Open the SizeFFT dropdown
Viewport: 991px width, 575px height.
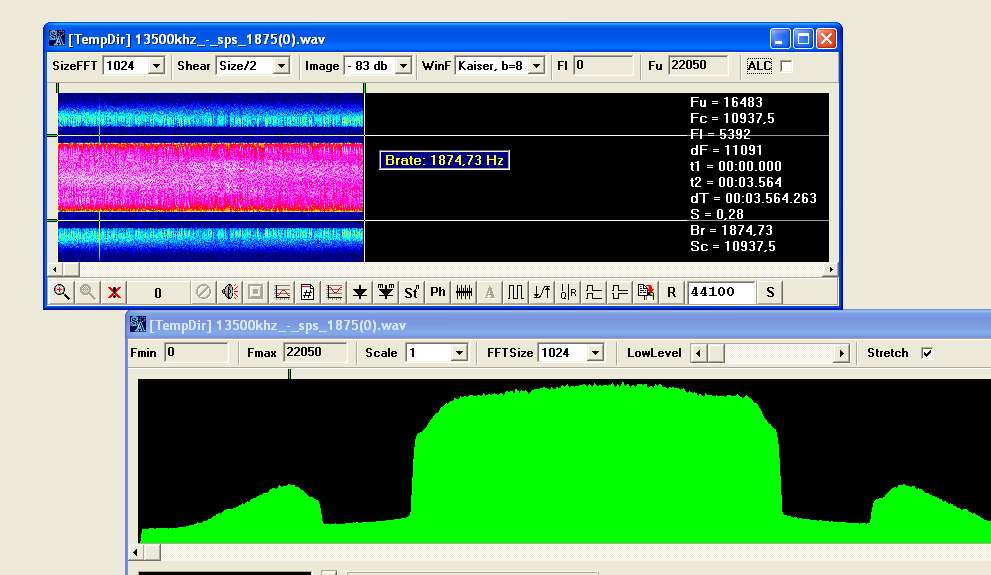pos(156,66)
